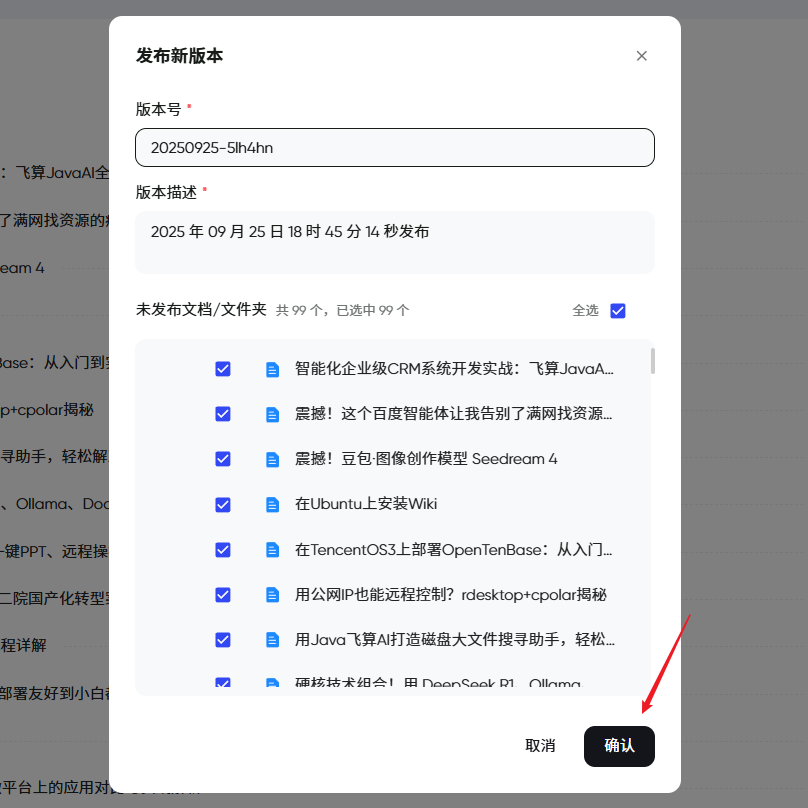
Task: Uncheck the CRM系统开发实战 document checkbox
Action: point(222,368)
